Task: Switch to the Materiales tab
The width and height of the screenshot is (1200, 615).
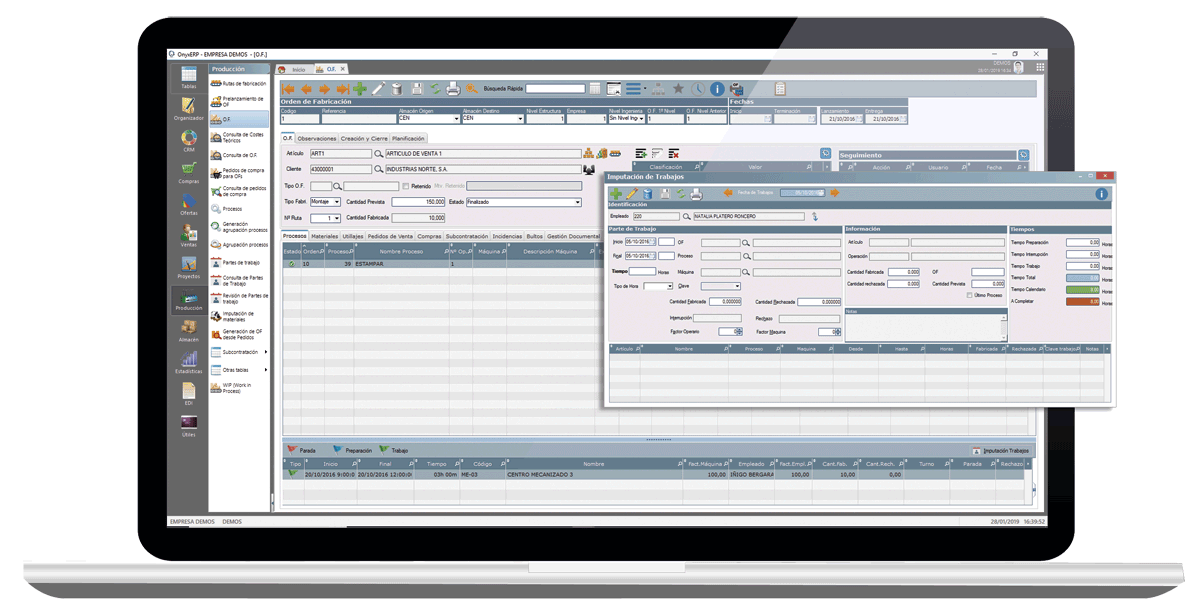Action: [324, 236]
